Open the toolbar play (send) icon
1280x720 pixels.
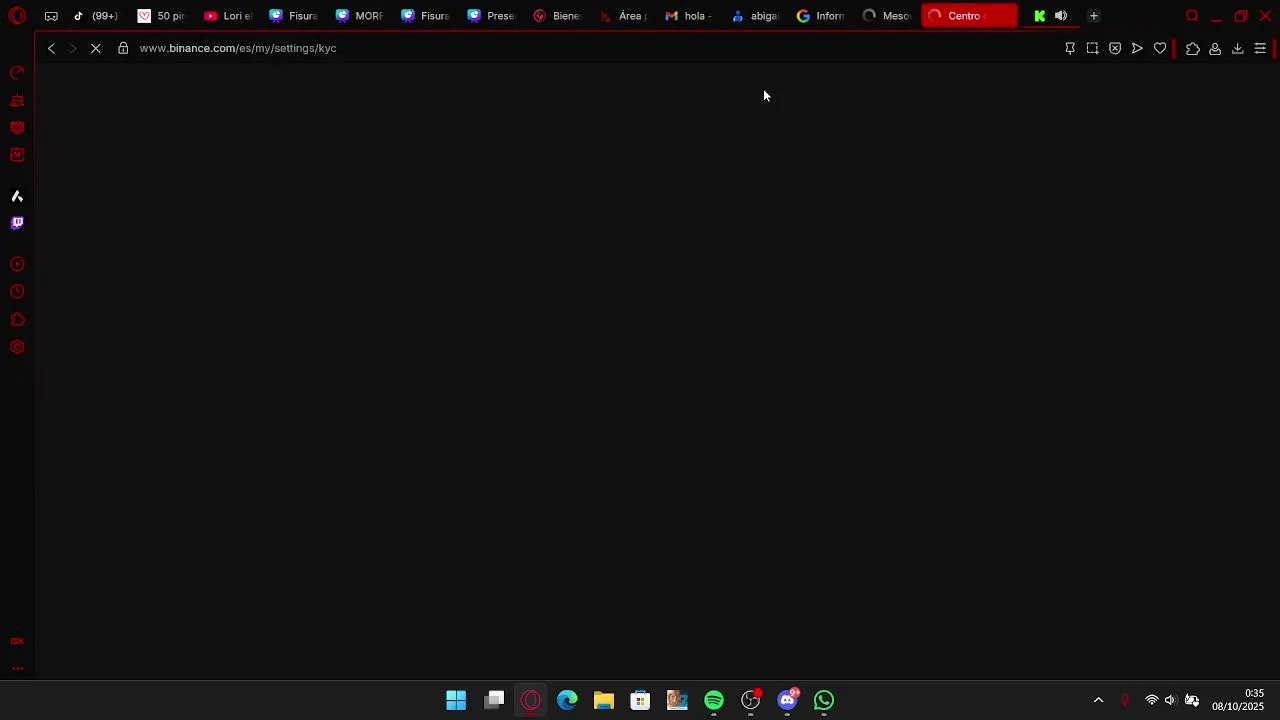(x=1137, y=48)
